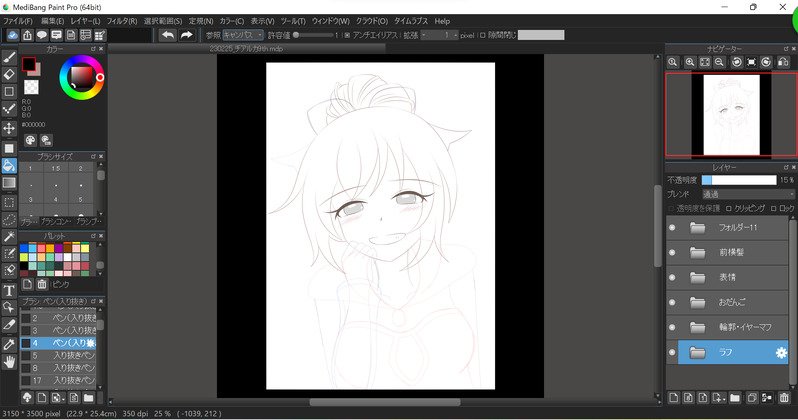Select the Eyedropper tool

click(9, 344)
